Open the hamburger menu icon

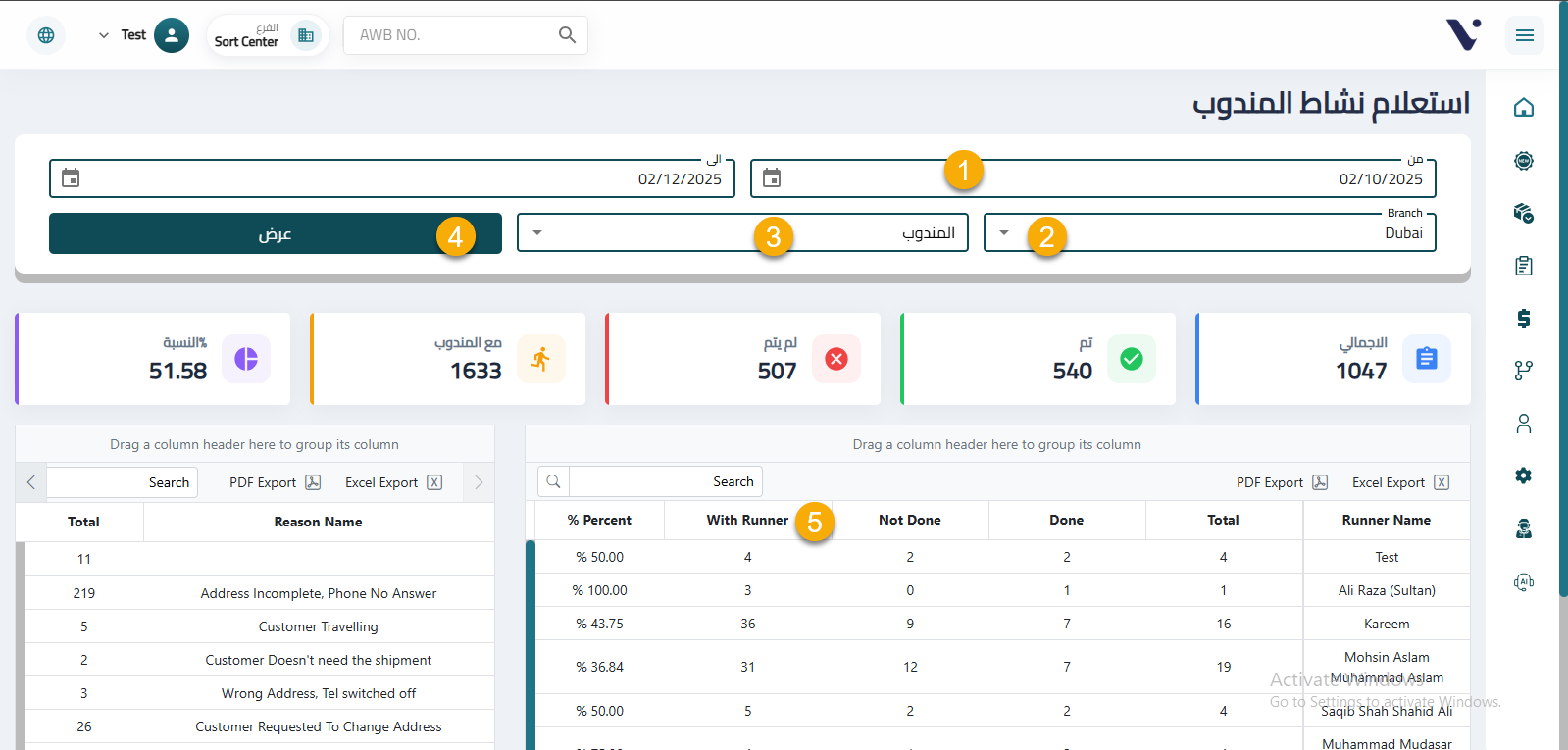(1524, 35)
